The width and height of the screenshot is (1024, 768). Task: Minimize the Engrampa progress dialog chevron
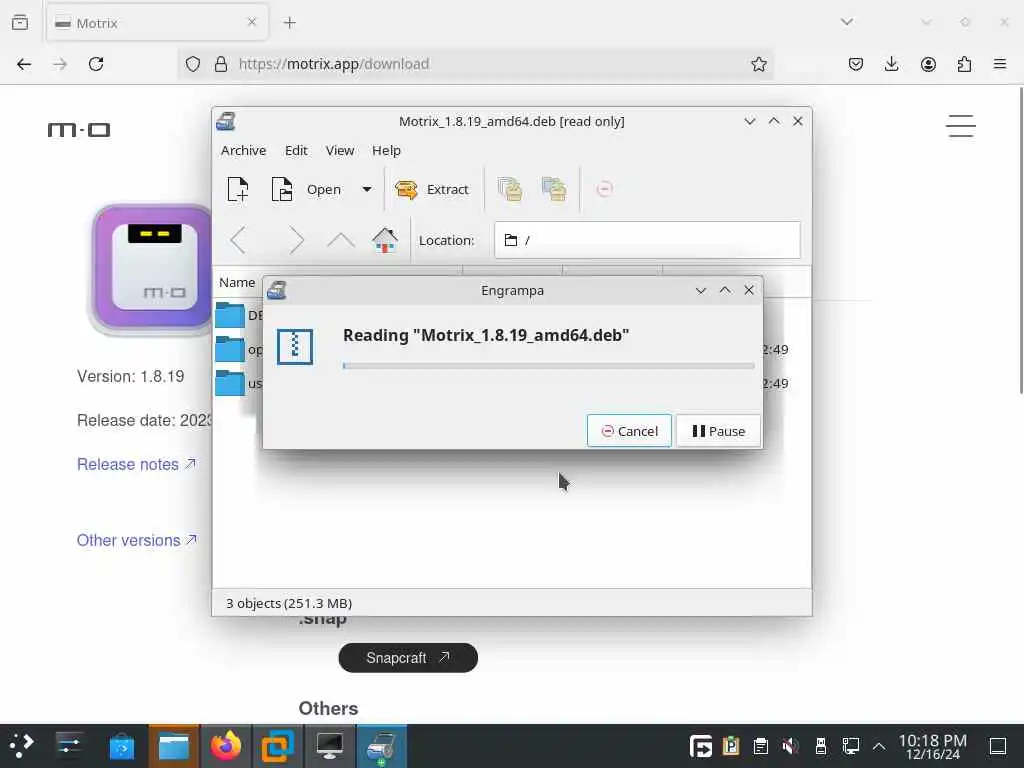pos(701,290)
